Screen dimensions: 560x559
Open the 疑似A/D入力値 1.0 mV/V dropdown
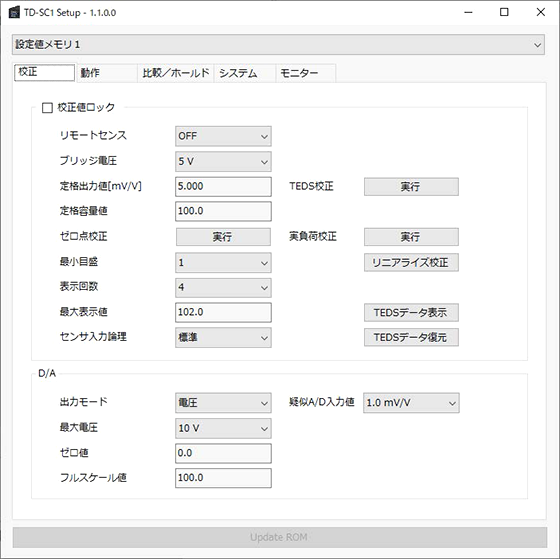pos(411,403)
